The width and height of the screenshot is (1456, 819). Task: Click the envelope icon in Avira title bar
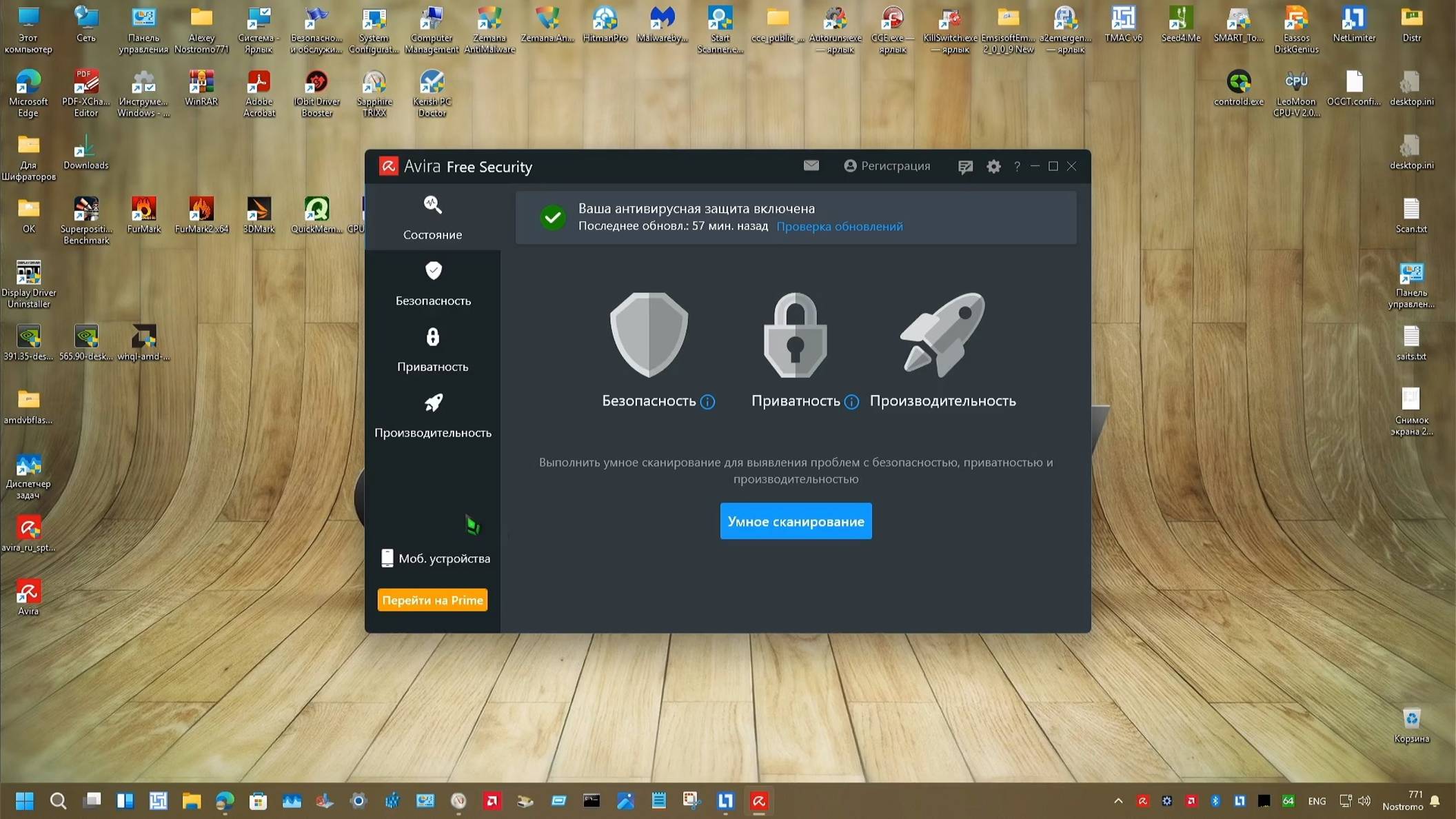(x=811, y=165)
